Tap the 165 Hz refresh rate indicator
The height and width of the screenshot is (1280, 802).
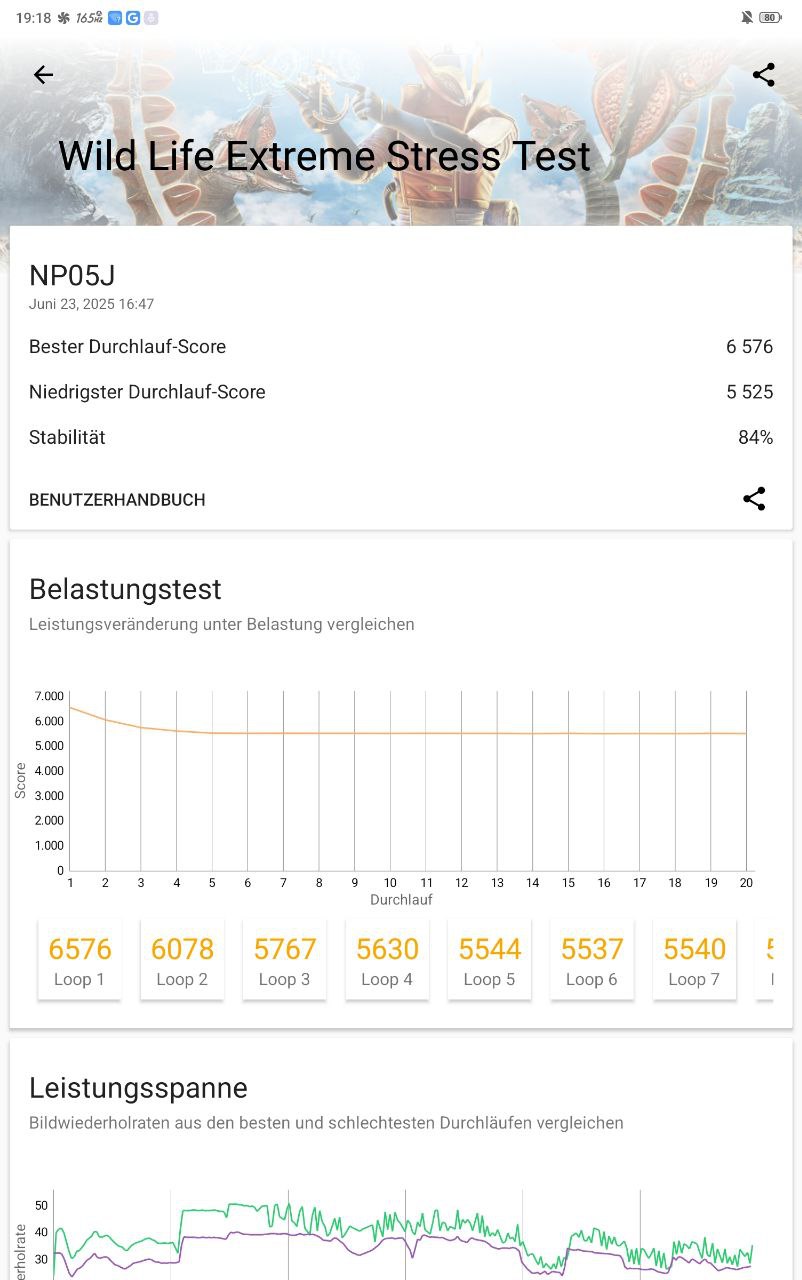pos(89,18)
